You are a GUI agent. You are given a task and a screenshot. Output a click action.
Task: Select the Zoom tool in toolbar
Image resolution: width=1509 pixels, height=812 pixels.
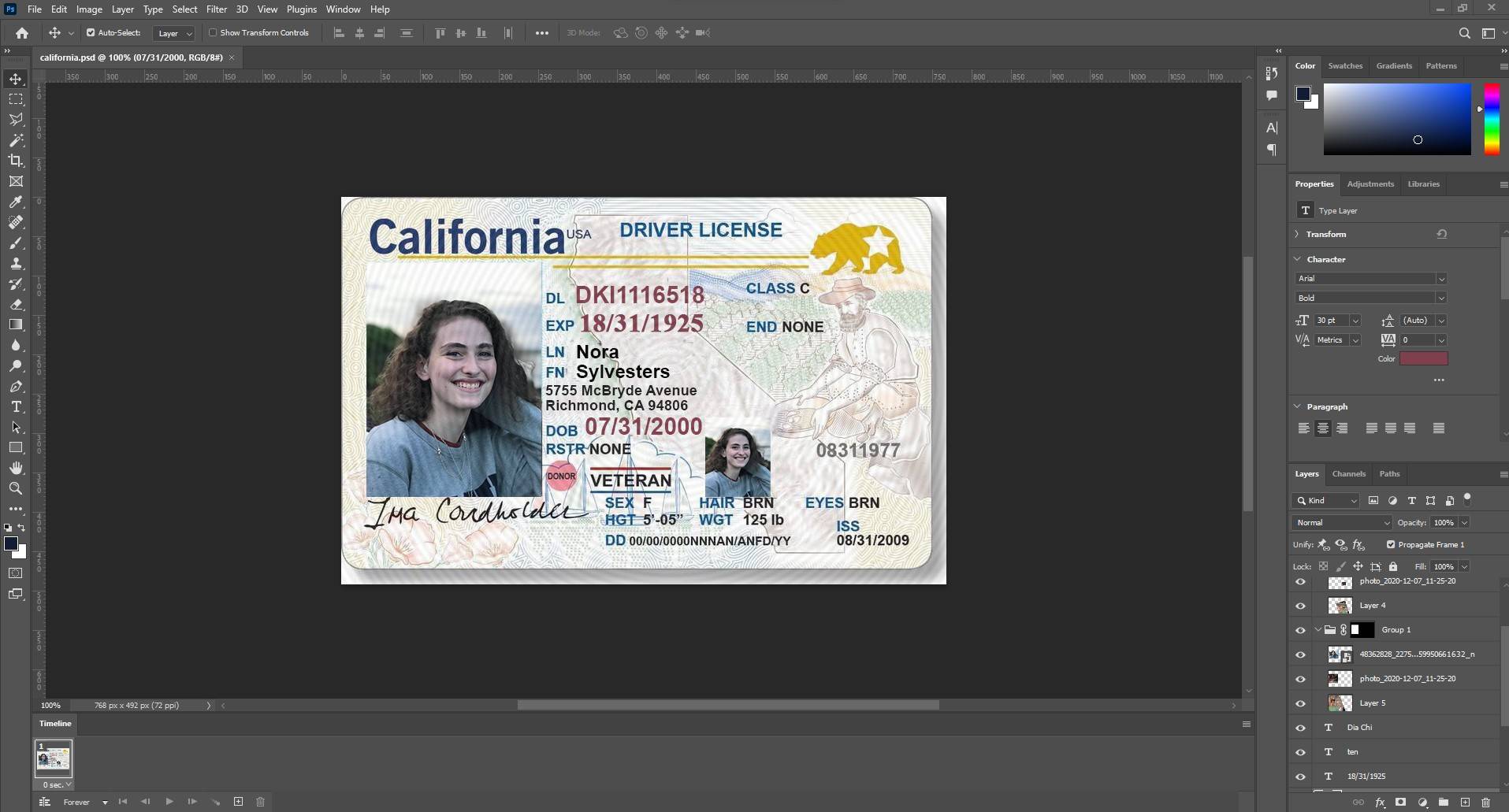click(x=16, y=488)
